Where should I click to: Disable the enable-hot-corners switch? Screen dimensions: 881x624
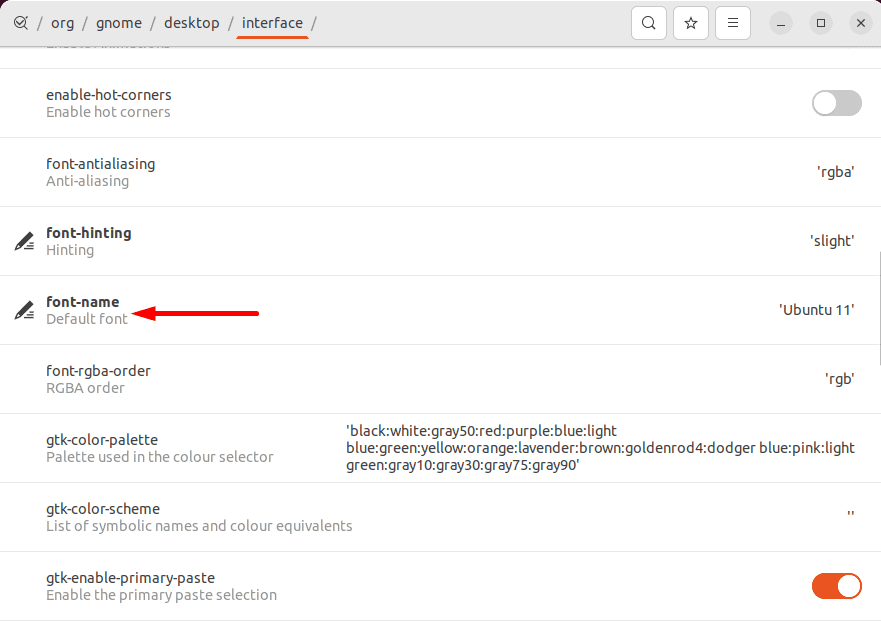pyautogui.click(x=836, y=103)
